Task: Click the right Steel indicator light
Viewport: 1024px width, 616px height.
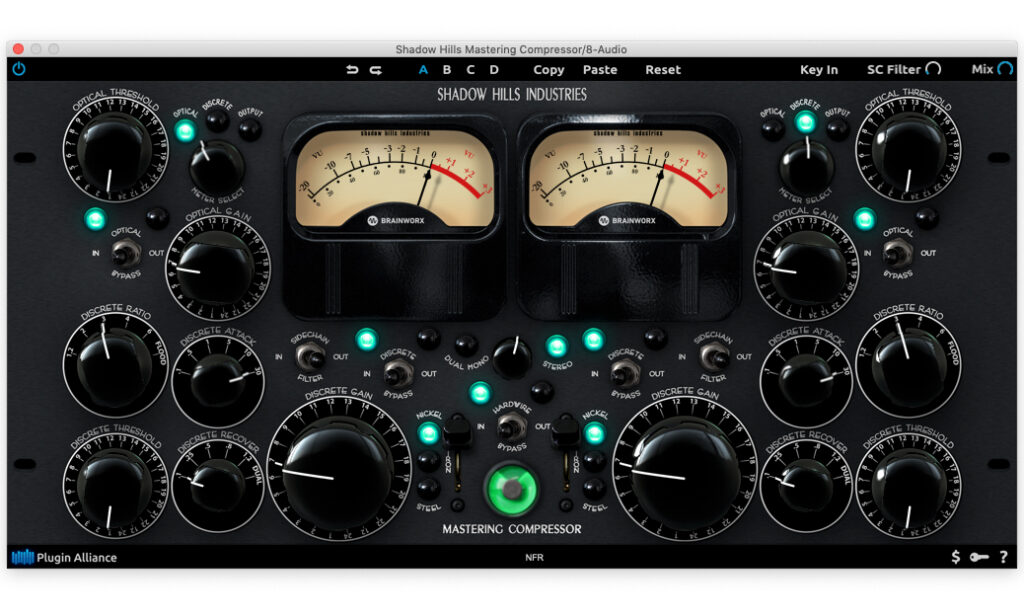Action: (x=594, y=488)
